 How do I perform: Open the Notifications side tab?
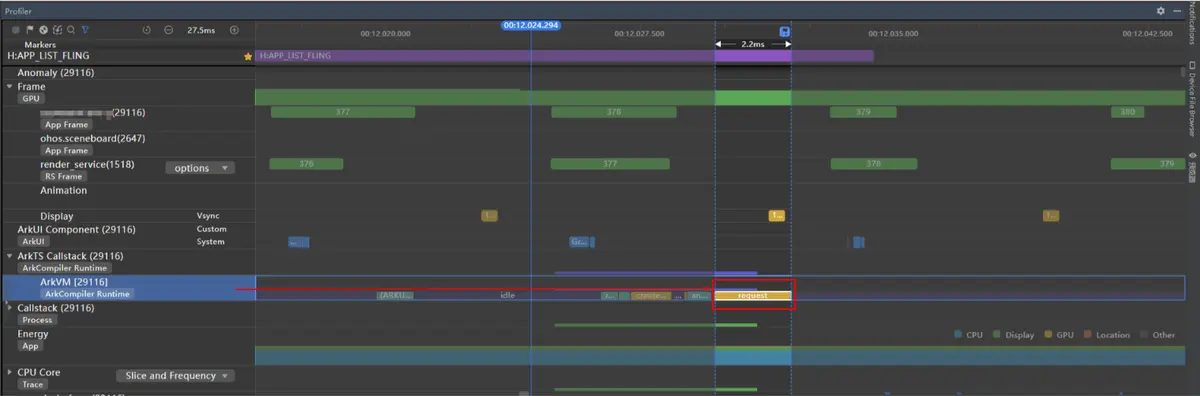pos(1192,24)
